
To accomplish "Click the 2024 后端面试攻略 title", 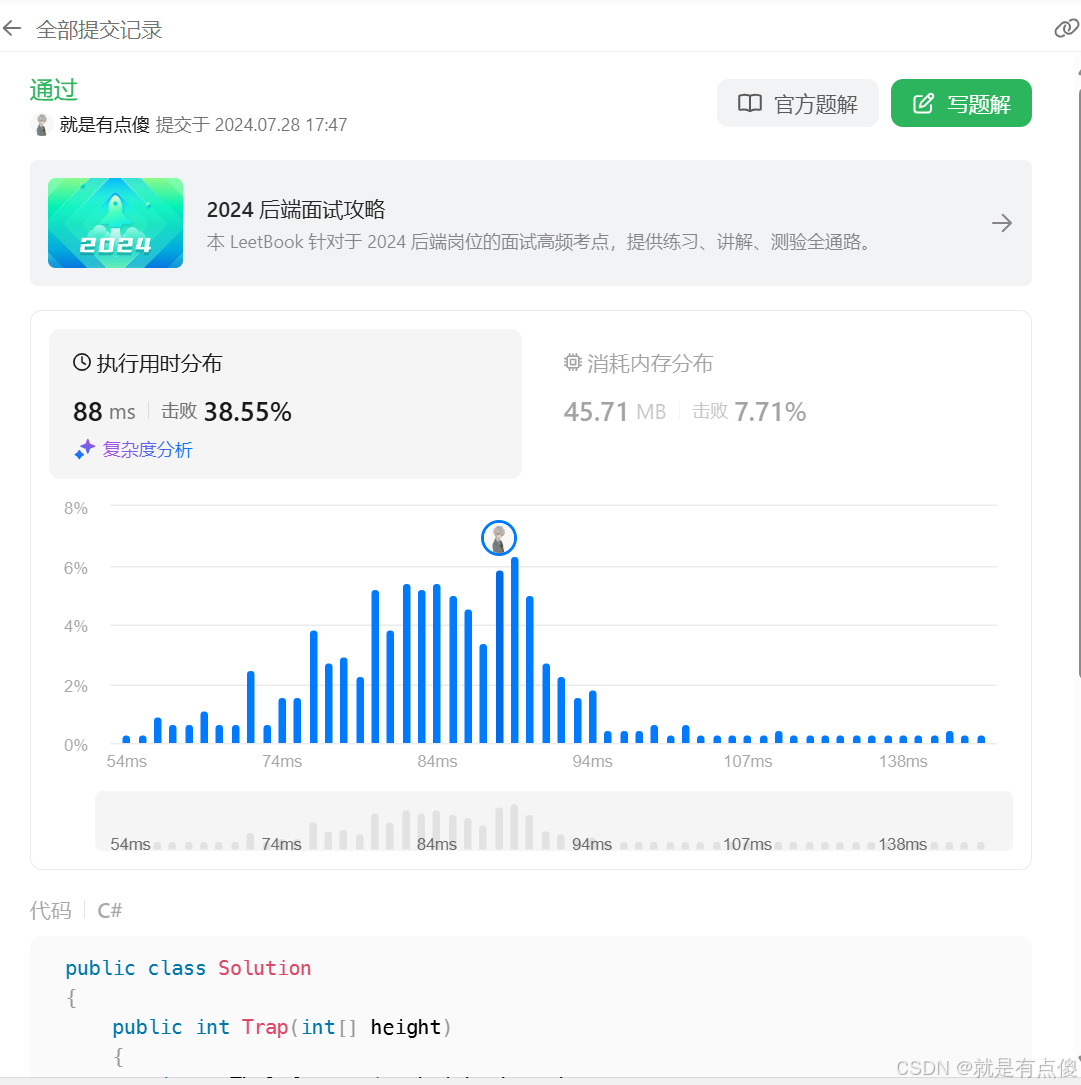I will coord(296,210).
